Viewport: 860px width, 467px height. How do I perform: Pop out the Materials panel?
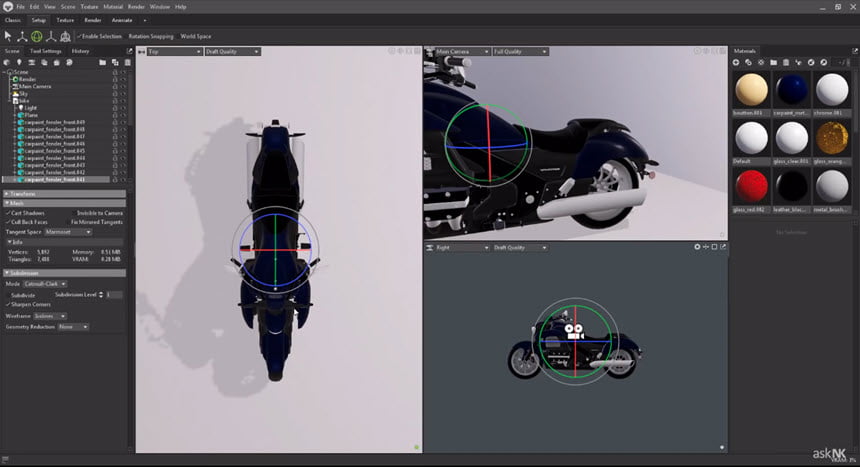click(x=855, y=51)
